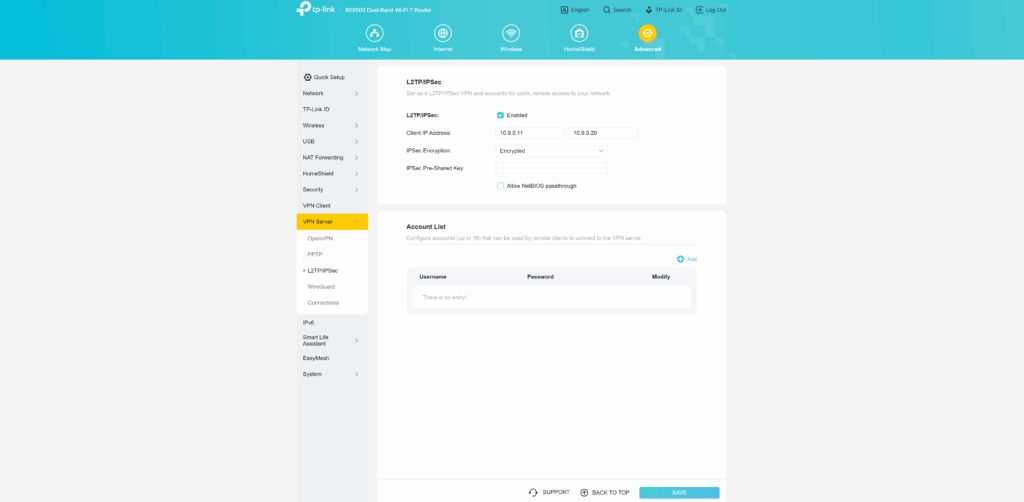The image size is (1024, 502).
Task: Click the Add link text
Action: [692, 259]
